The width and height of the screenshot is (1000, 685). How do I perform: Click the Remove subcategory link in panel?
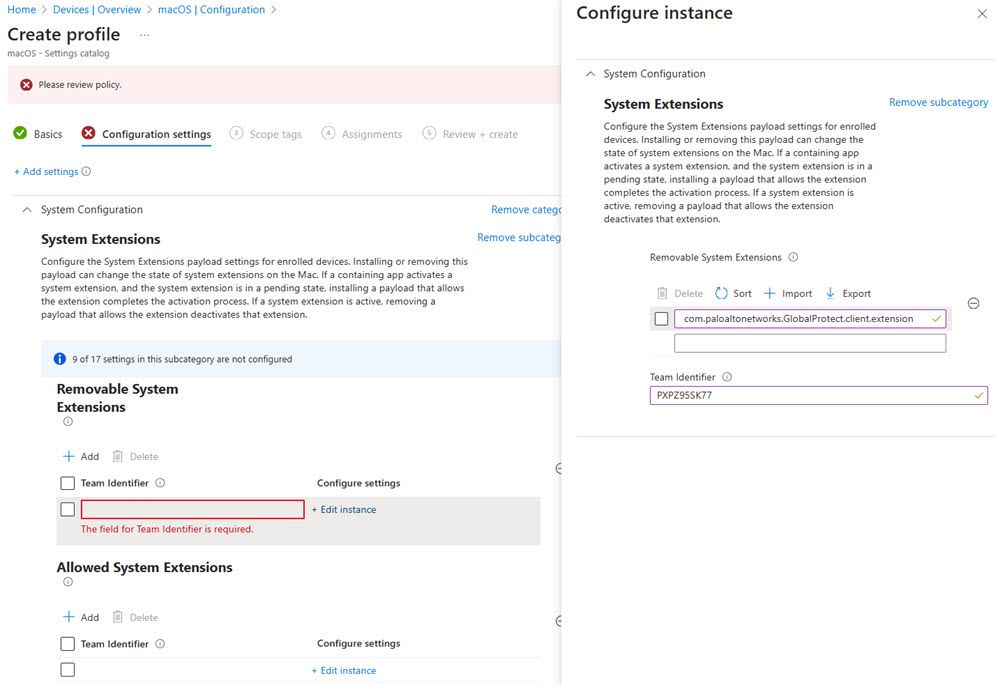click(x=938, y=103)
